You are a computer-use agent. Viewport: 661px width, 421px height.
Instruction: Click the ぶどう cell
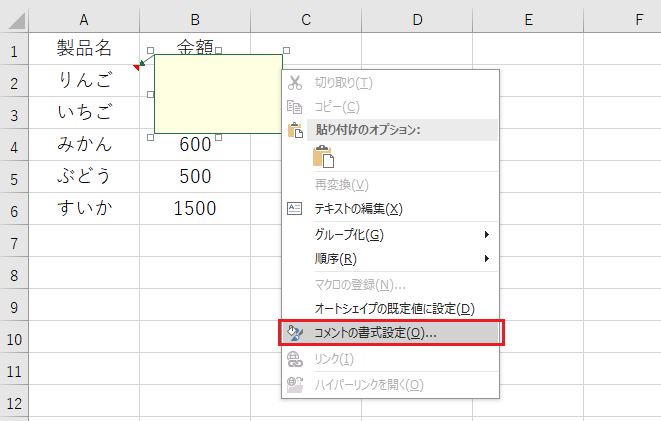[x=84, y=177]
